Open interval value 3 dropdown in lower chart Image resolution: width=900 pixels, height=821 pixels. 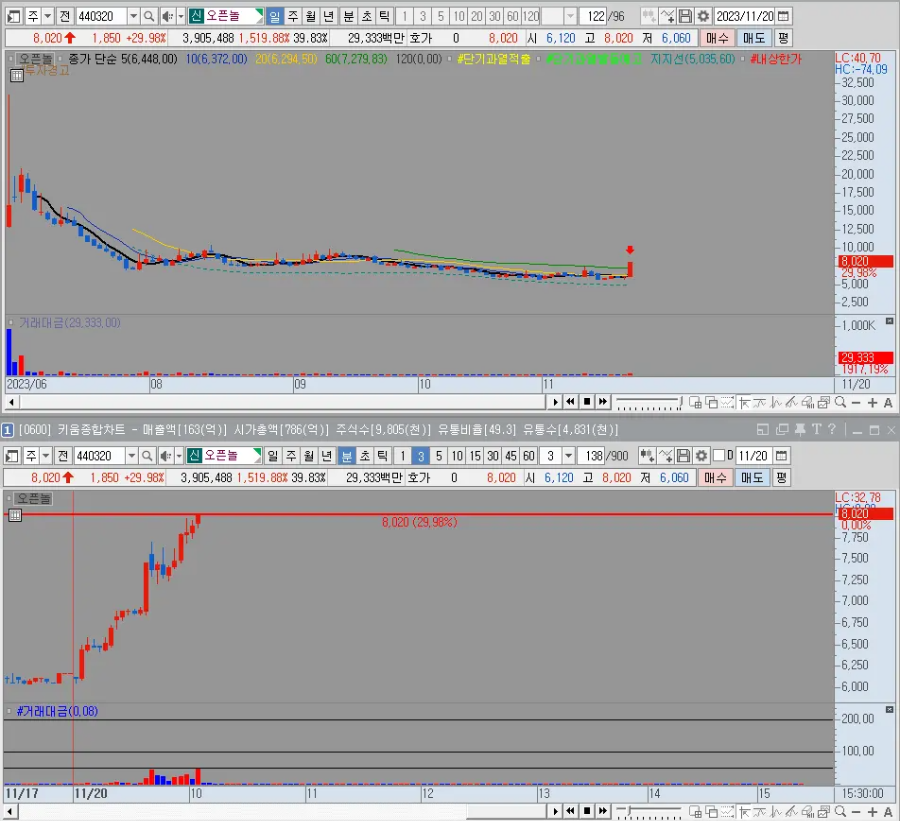[x=568, y=456]
